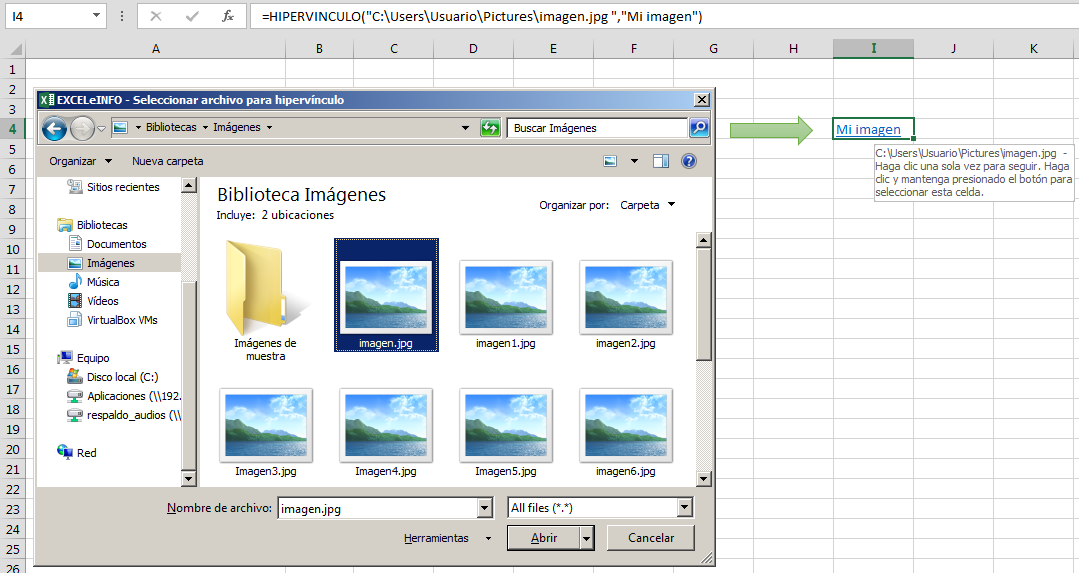Select Documentos in the Bibliotecas tree

point(116,244)
